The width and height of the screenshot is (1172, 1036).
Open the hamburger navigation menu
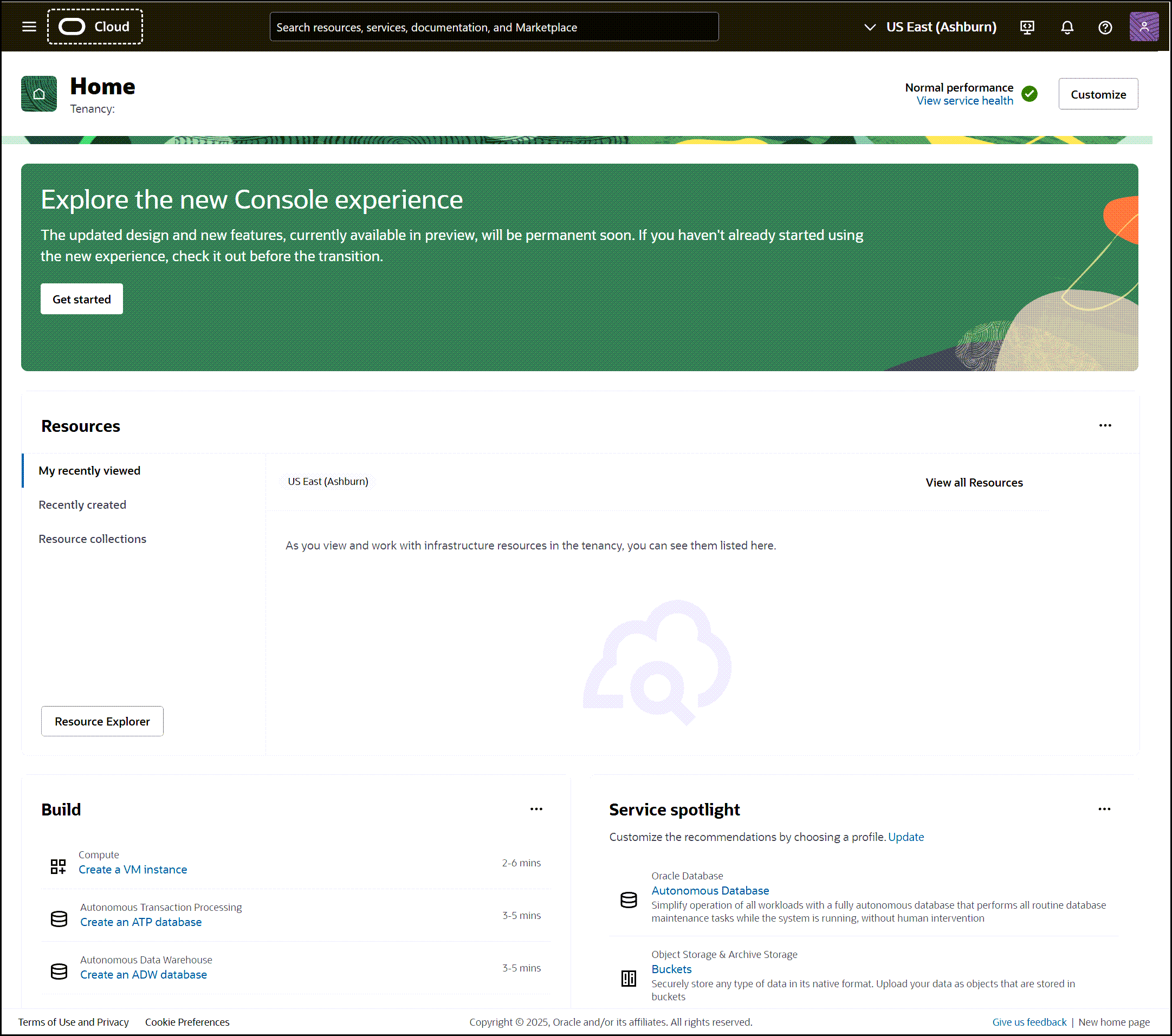point(29,27)
